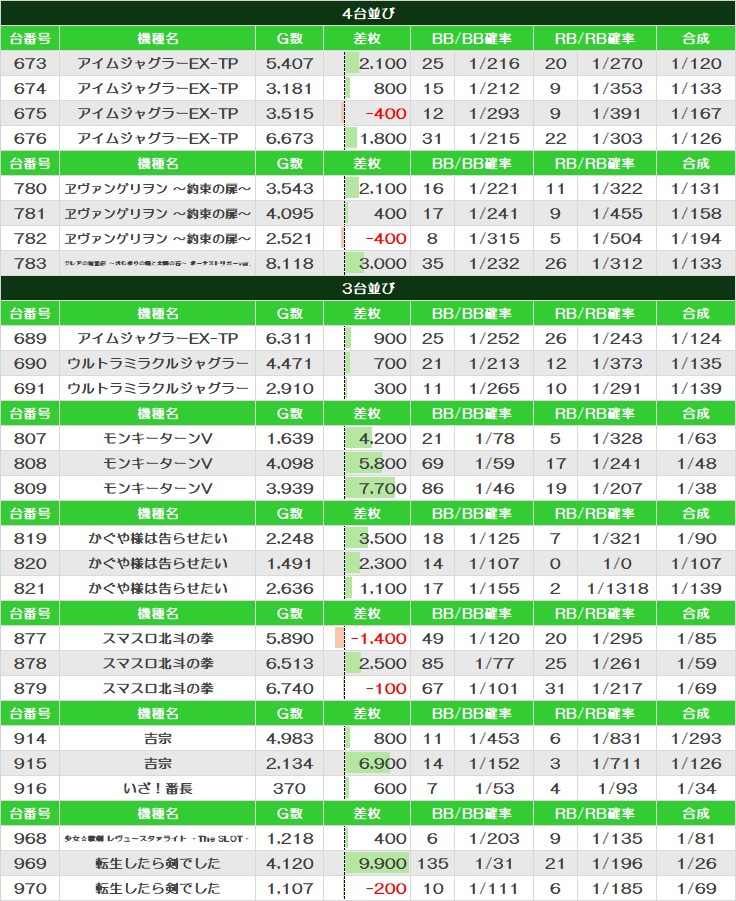Select machine number 673 cell
This screenshot has width=736, height=901.
click(x=30, y=63)
